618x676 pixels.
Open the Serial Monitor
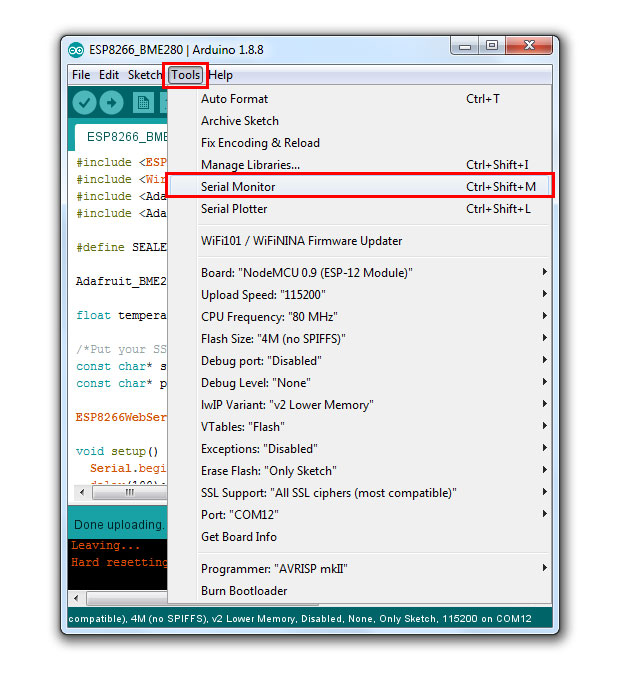coord(359,187)
